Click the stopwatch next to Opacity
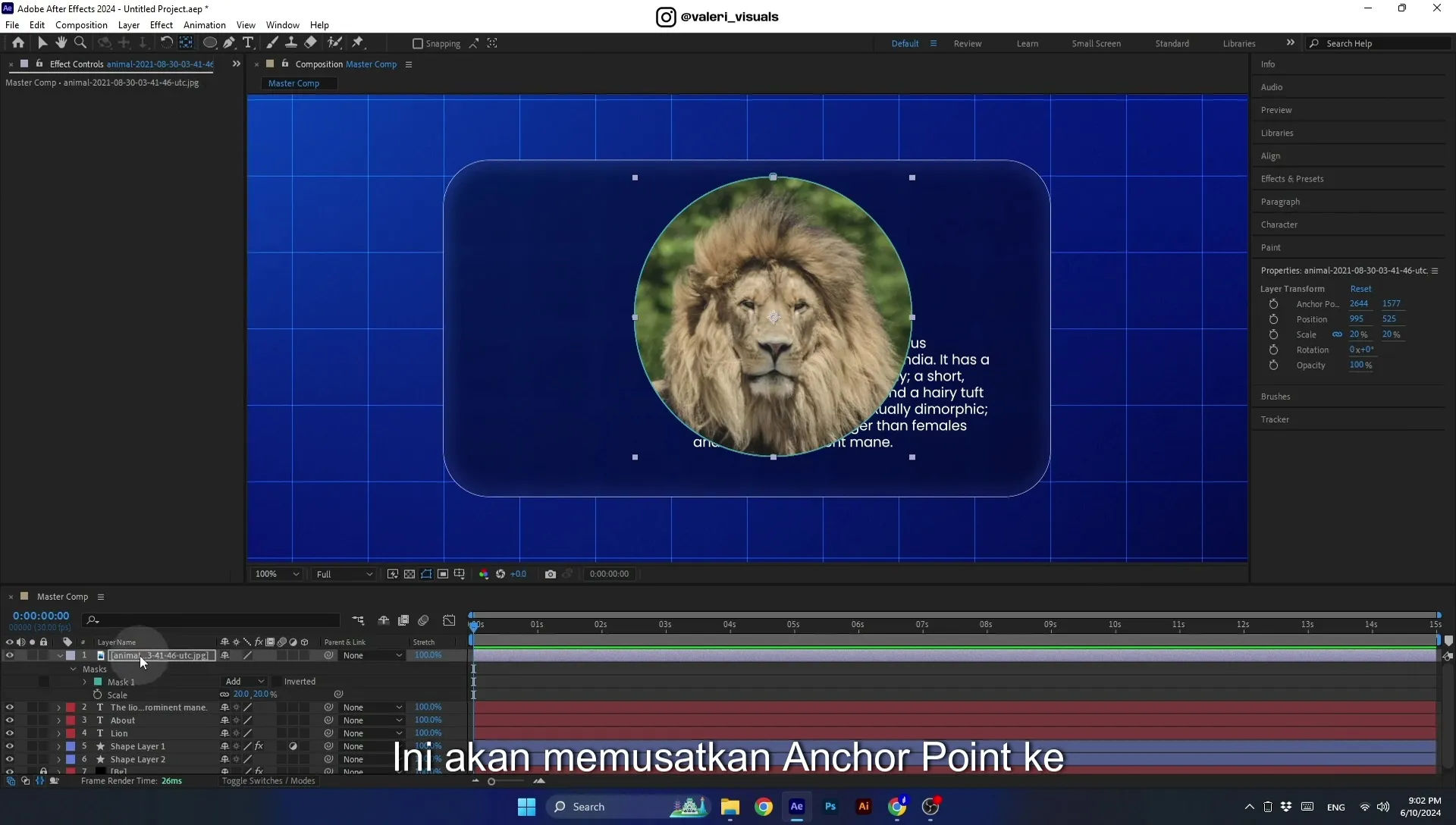1456x825 pixels. click(1273, 365)
